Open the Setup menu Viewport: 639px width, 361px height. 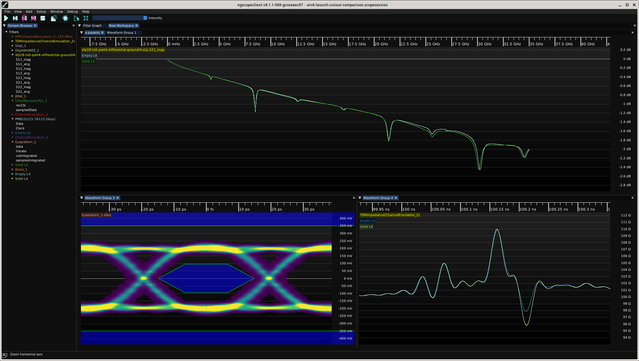coord(41,11)
